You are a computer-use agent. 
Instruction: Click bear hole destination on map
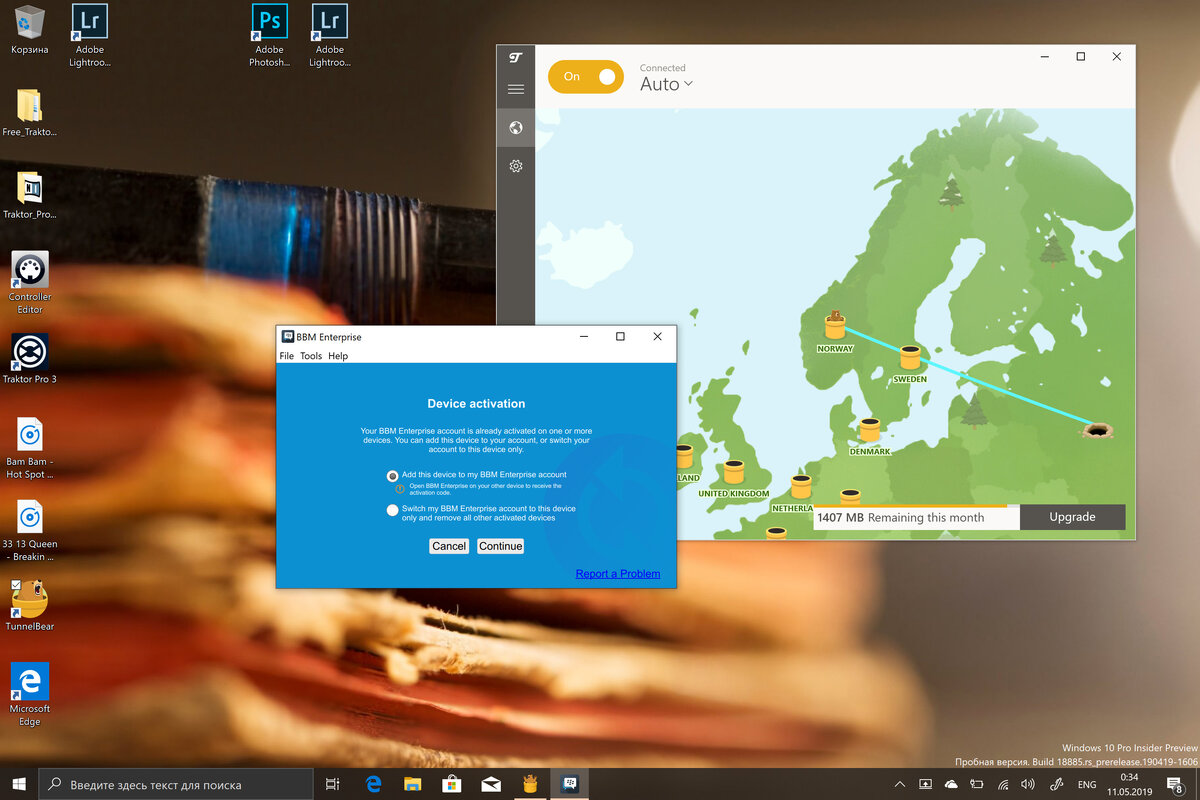tap(1098, 430)
